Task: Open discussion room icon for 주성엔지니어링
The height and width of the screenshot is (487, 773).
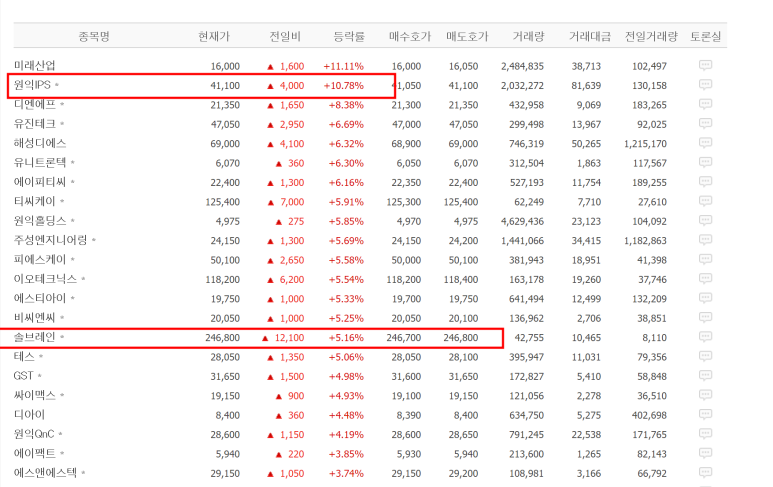Action: pyautogui.click(x=705, y=240)
